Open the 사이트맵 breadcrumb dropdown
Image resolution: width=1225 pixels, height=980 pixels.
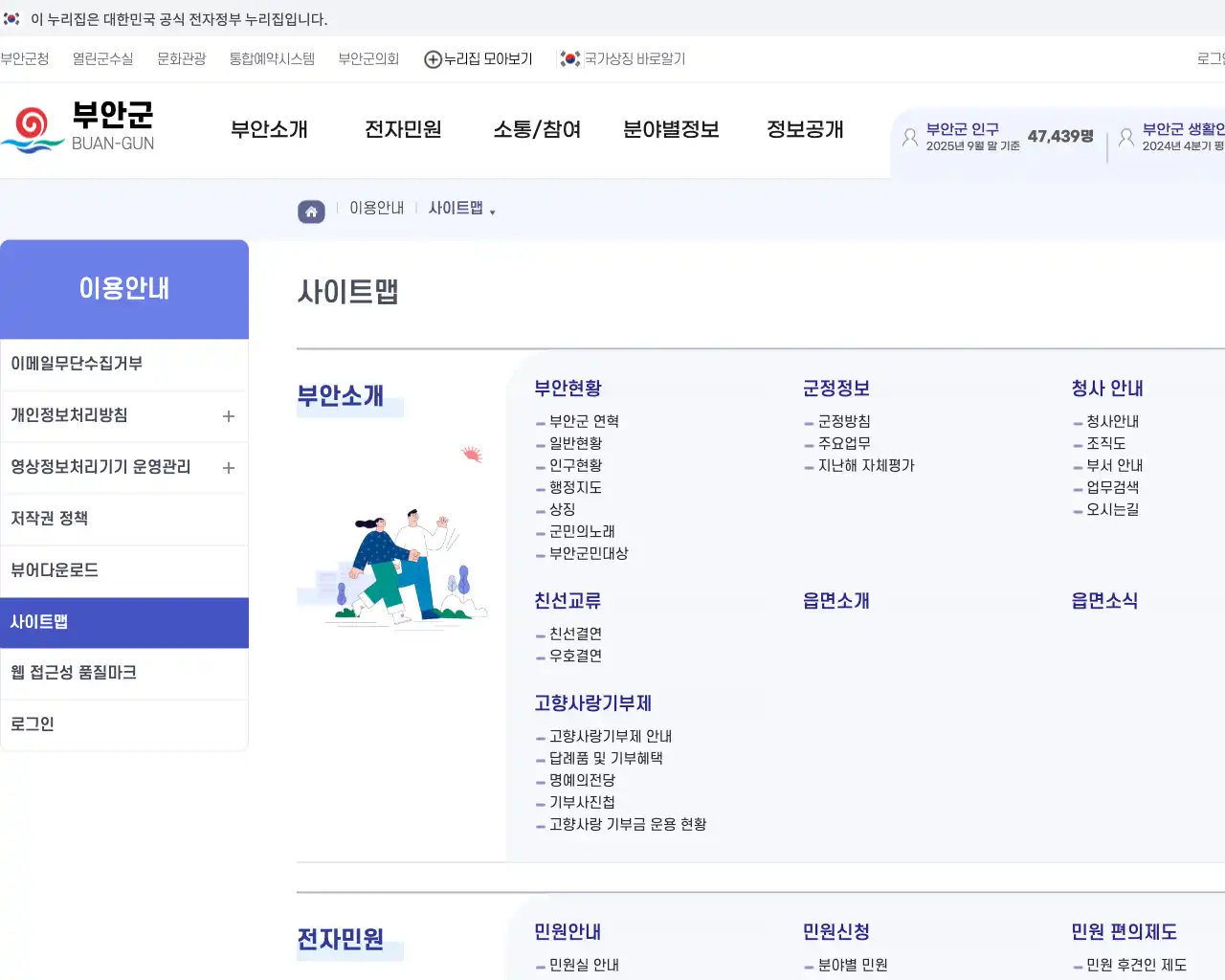(462, 209)
